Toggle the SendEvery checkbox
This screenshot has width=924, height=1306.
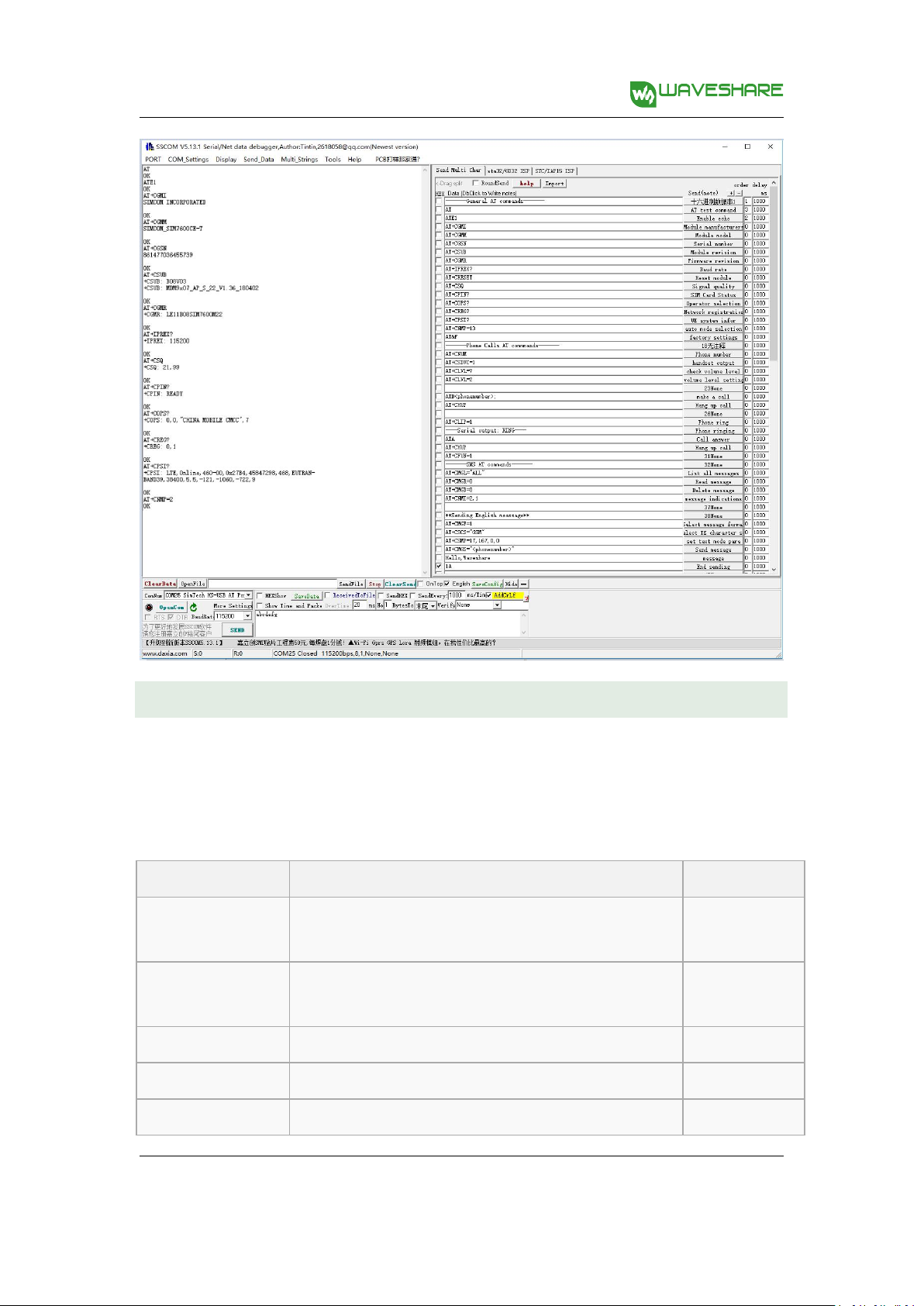412,596
